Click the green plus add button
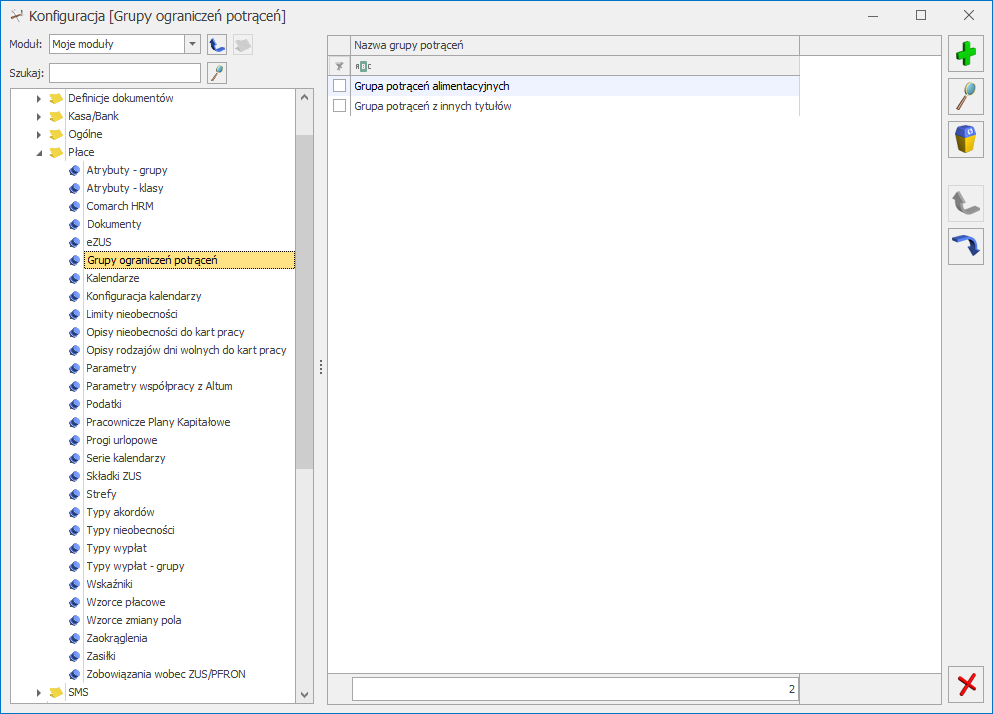993x714 pixels. 966,54
